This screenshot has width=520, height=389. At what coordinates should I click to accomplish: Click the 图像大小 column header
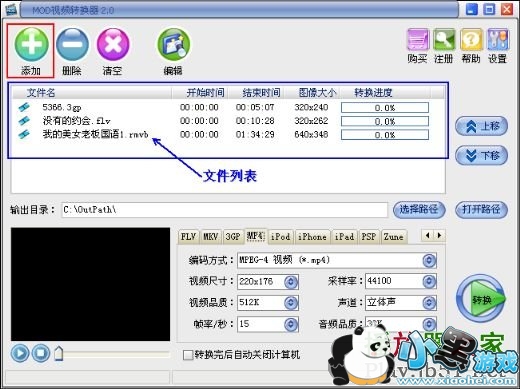click(313, 93)
